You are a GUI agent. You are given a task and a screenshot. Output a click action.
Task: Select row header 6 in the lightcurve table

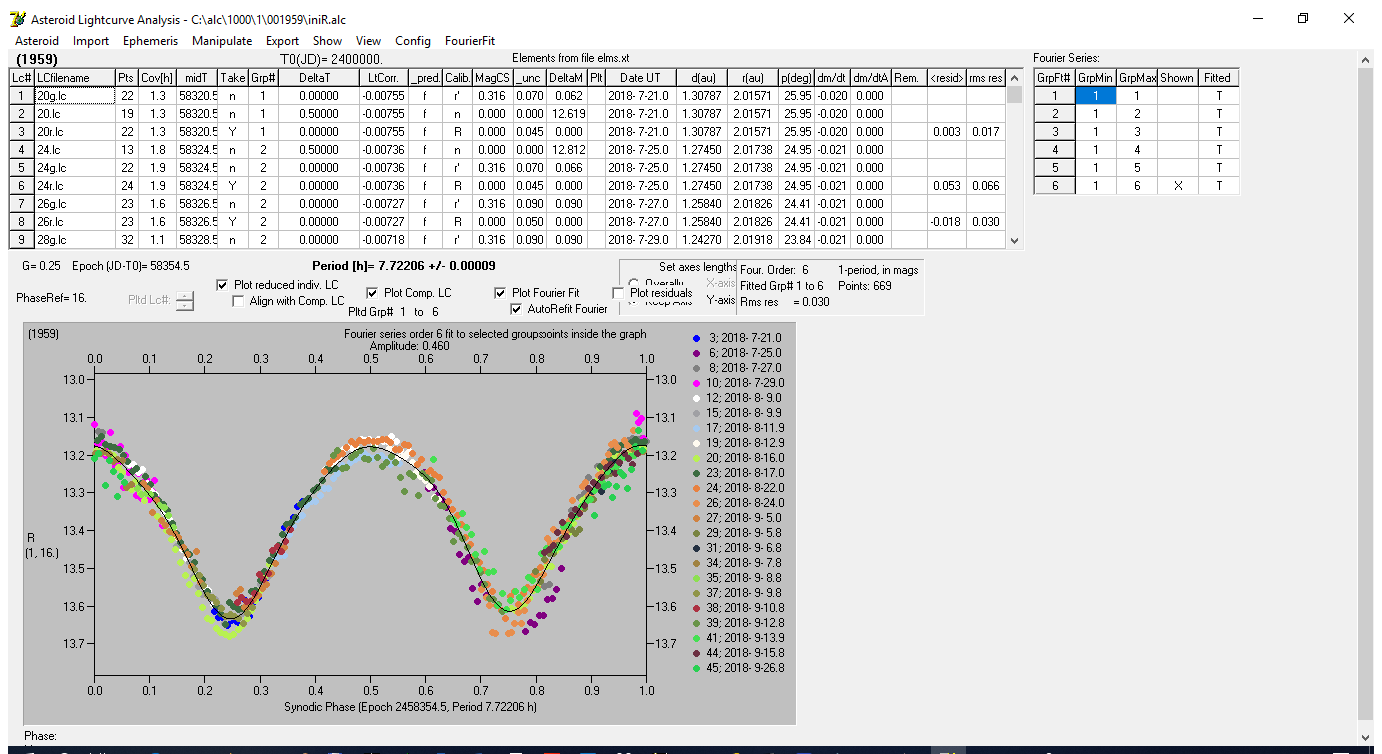22,186
